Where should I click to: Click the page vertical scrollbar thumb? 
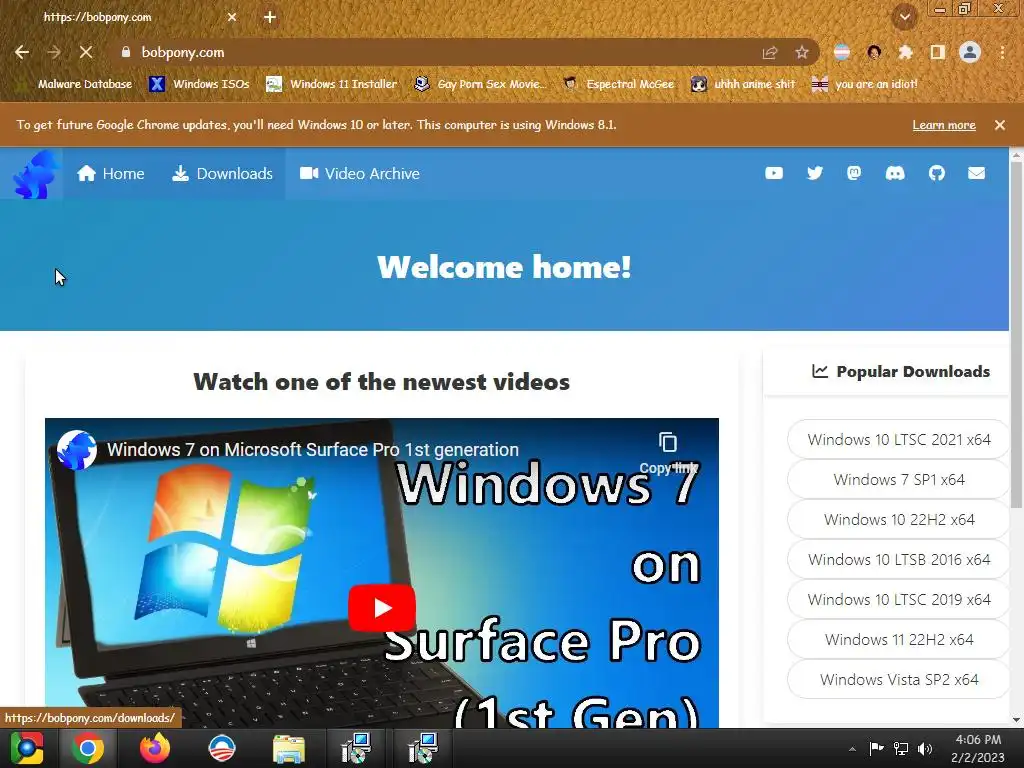tap(1016, 334)
